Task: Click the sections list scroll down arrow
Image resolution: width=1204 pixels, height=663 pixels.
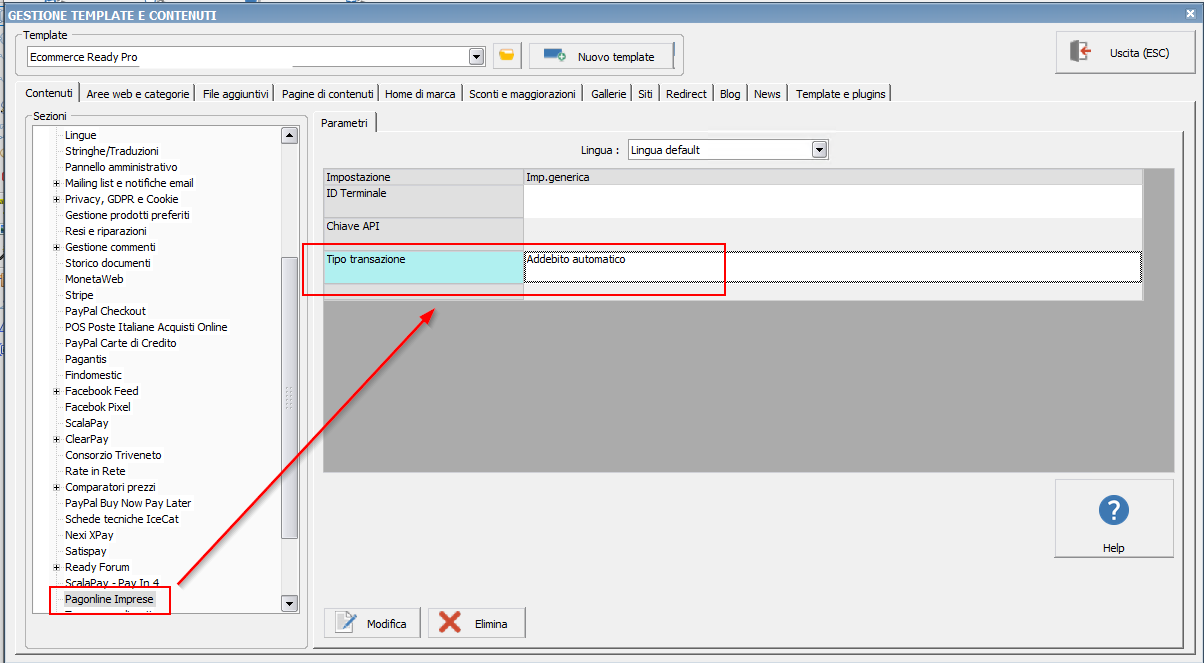Action: click(290, 603)
